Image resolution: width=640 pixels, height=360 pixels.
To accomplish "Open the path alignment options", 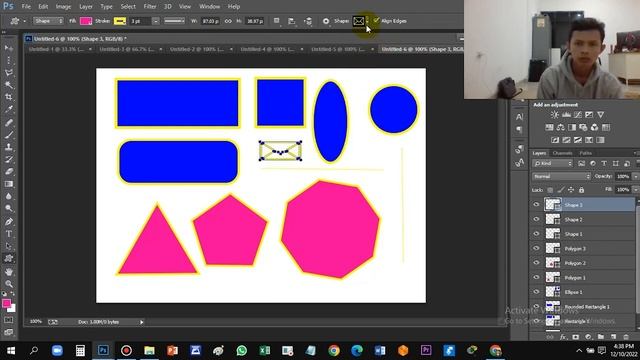I will click(x=292, y=21).
